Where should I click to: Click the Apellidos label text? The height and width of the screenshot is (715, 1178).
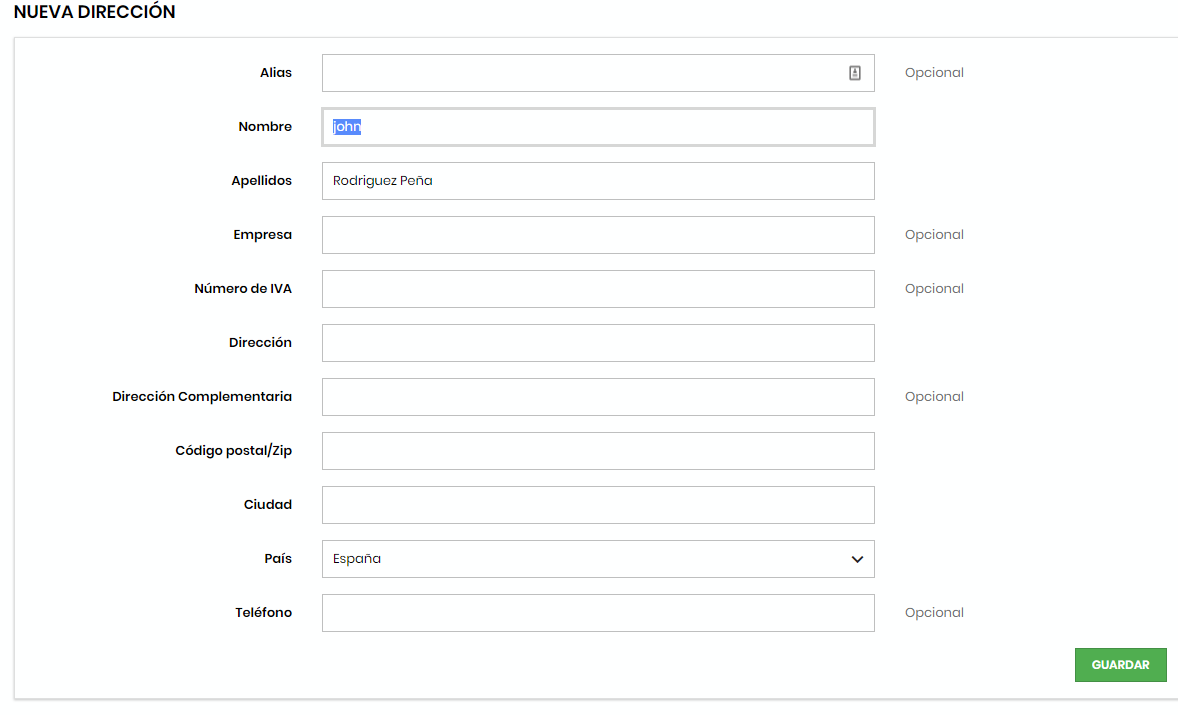point(261,181)
